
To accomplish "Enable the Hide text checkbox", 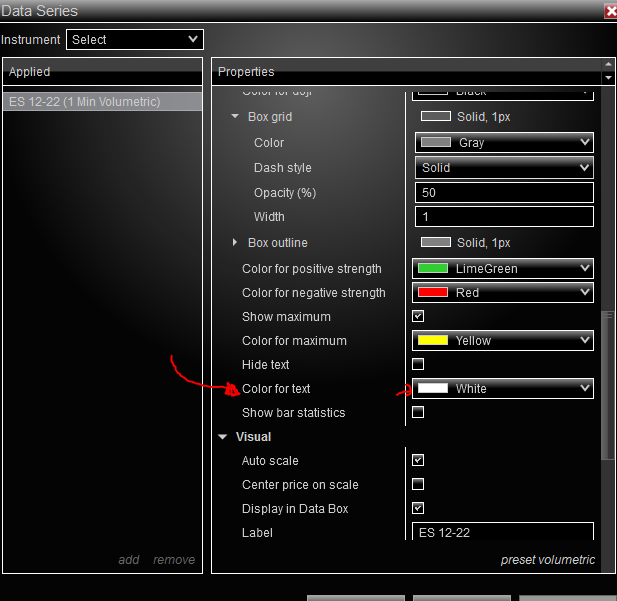I will [418, 364].
